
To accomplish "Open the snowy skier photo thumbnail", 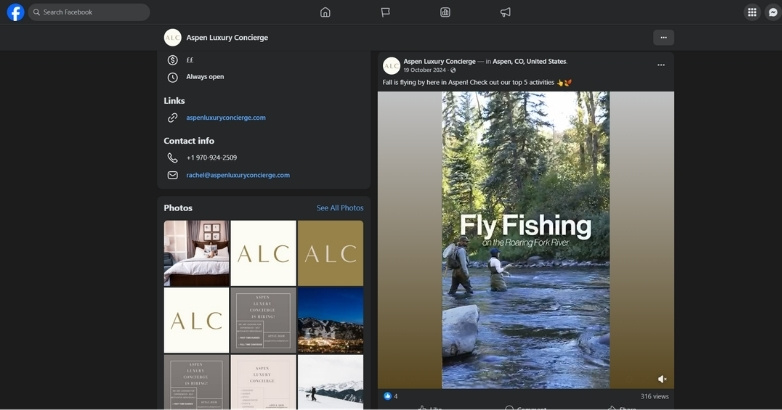I will click(331, 382).
